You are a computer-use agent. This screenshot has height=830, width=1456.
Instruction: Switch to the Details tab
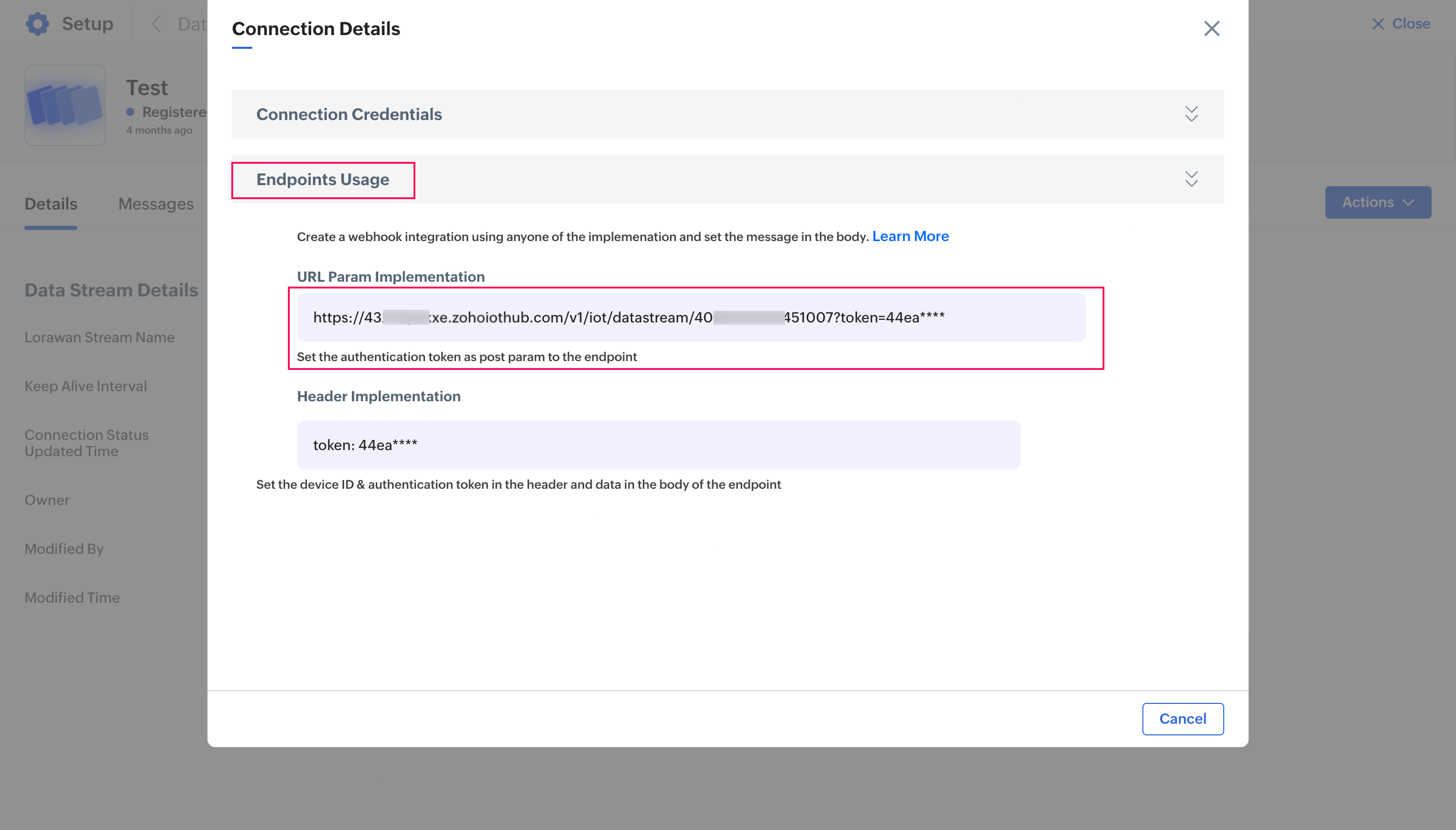pyautogui.click(x=51, y=204)
